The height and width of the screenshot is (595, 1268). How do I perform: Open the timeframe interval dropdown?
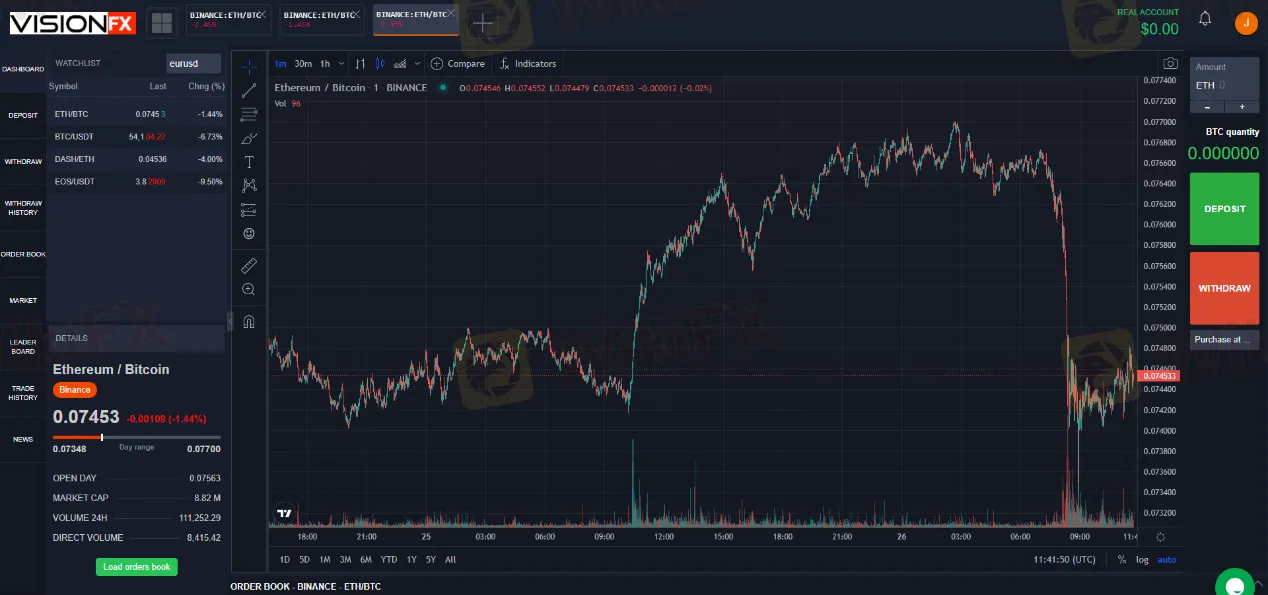click(x=340, y=63)
